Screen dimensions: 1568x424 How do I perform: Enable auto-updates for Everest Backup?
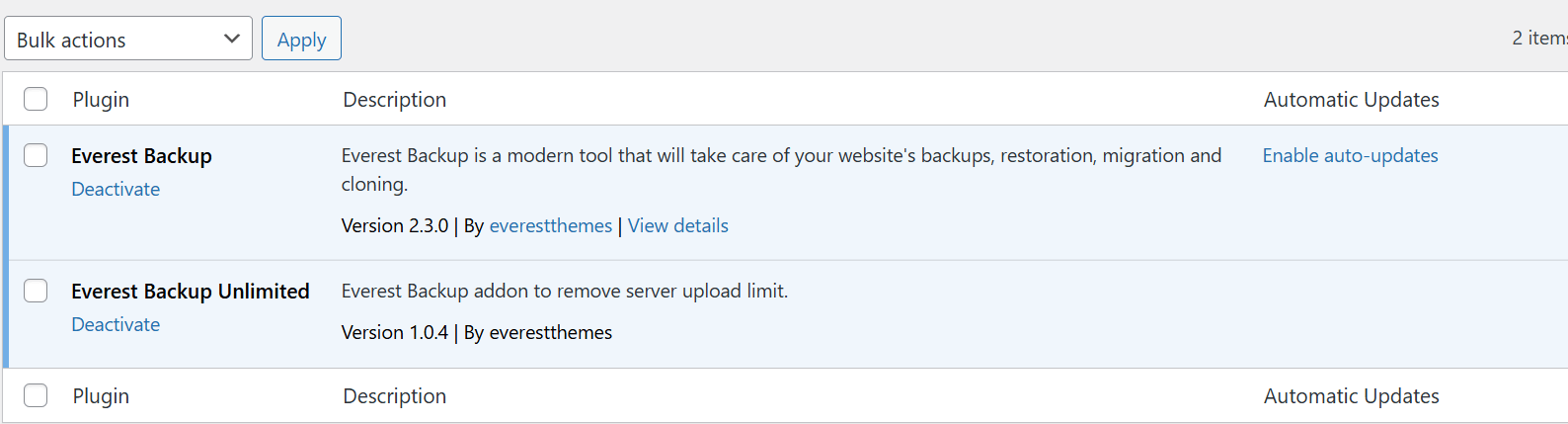[x=1350, y=155]
